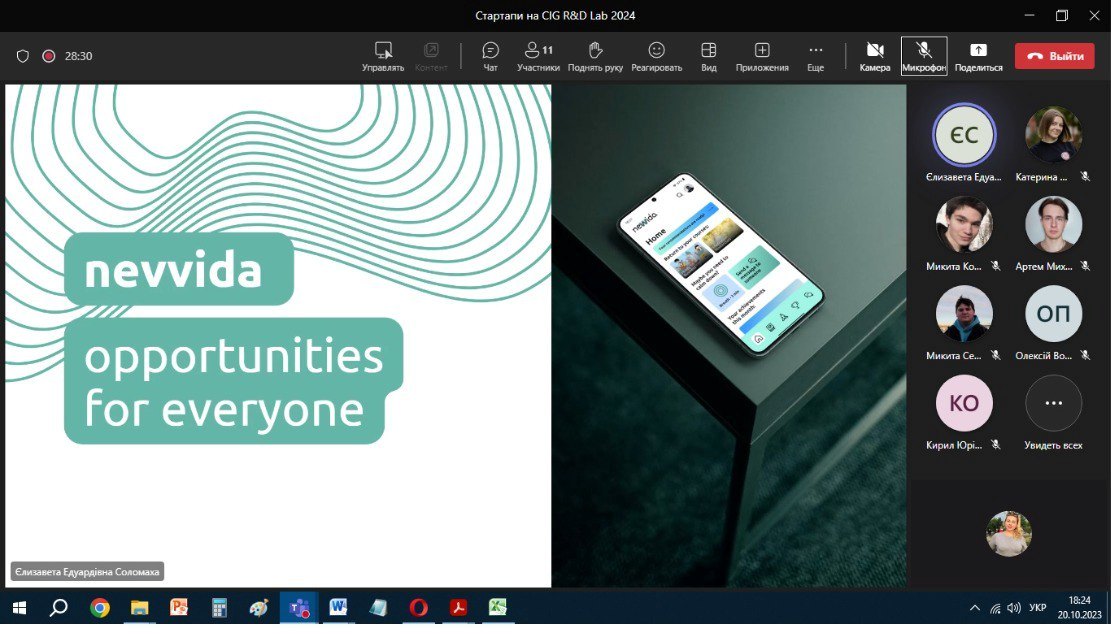Raise your hand in the meeting

tap(595, 56)
